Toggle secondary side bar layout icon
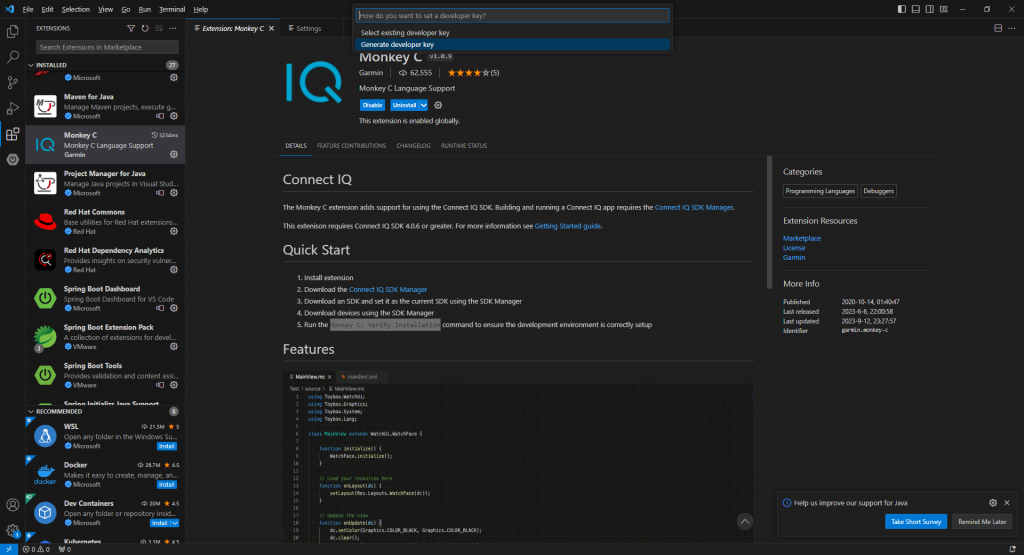The width and height of the screenshot is (1024, 555). [930, 9]
